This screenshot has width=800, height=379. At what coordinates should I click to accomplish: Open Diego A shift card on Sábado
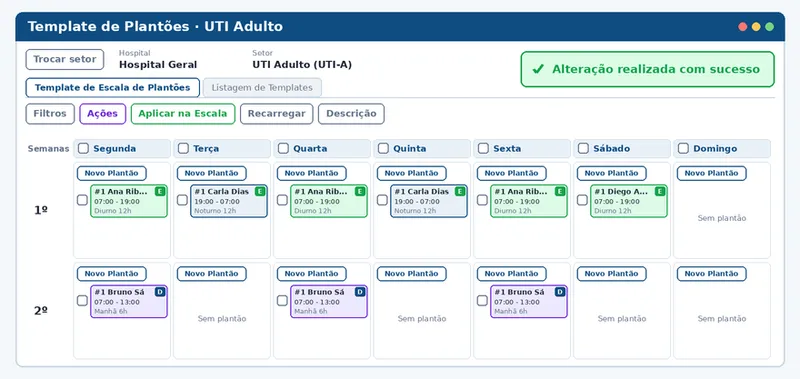click(x=629, y=201)
